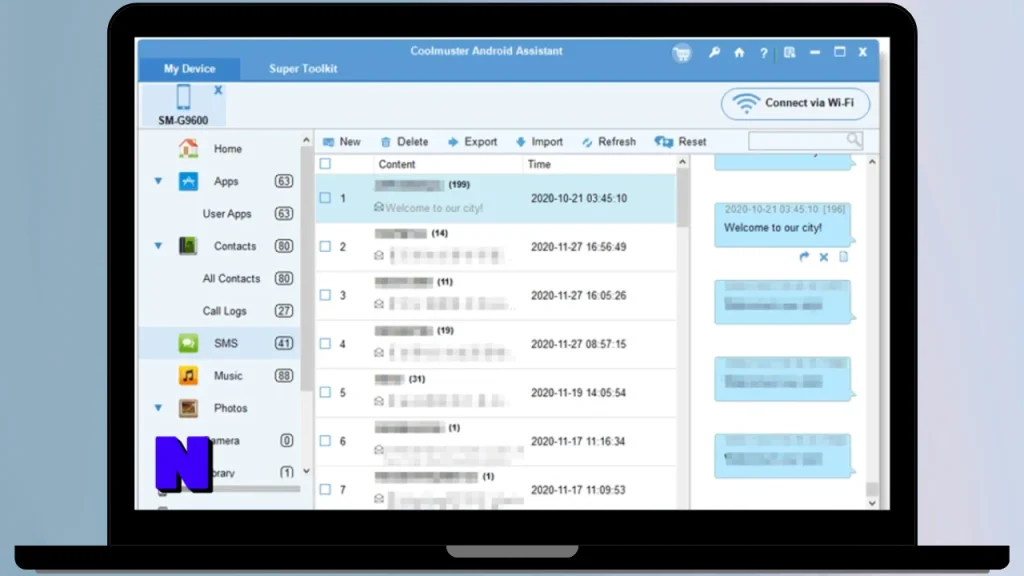Check the box for conversation row 1

tap(325, 197)
